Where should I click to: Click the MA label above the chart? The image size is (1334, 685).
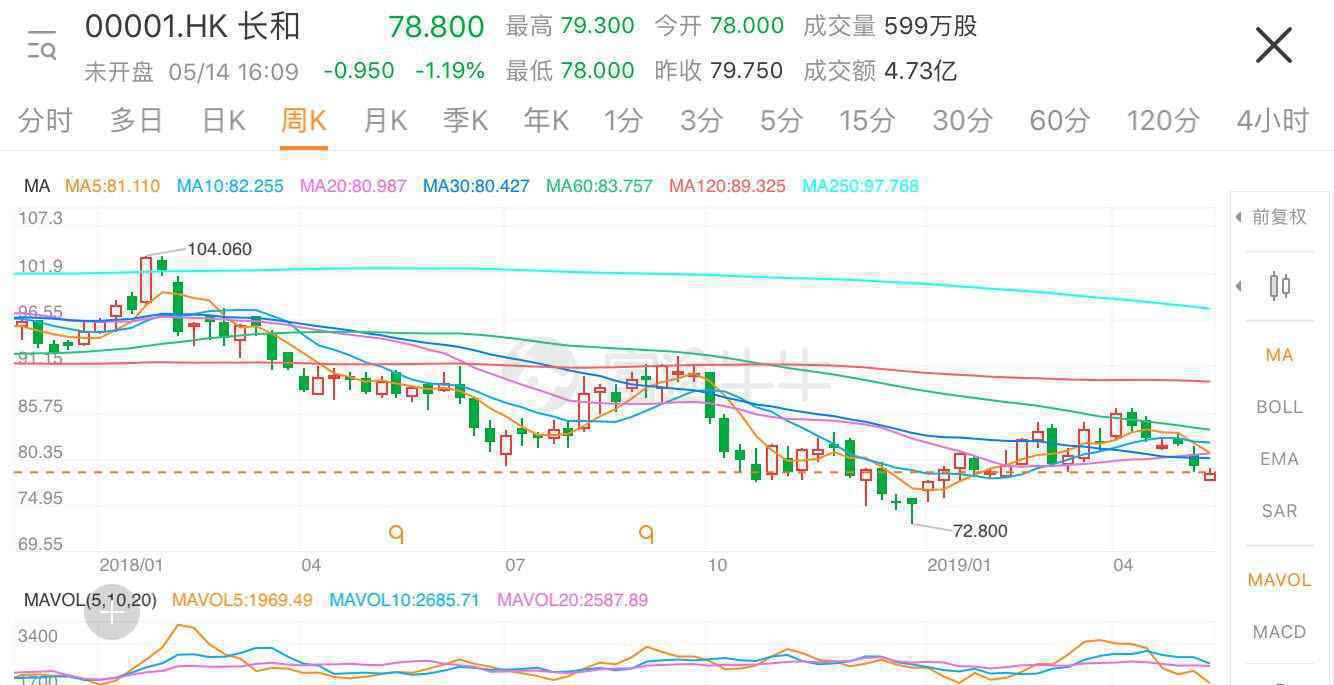pos(37,186)
